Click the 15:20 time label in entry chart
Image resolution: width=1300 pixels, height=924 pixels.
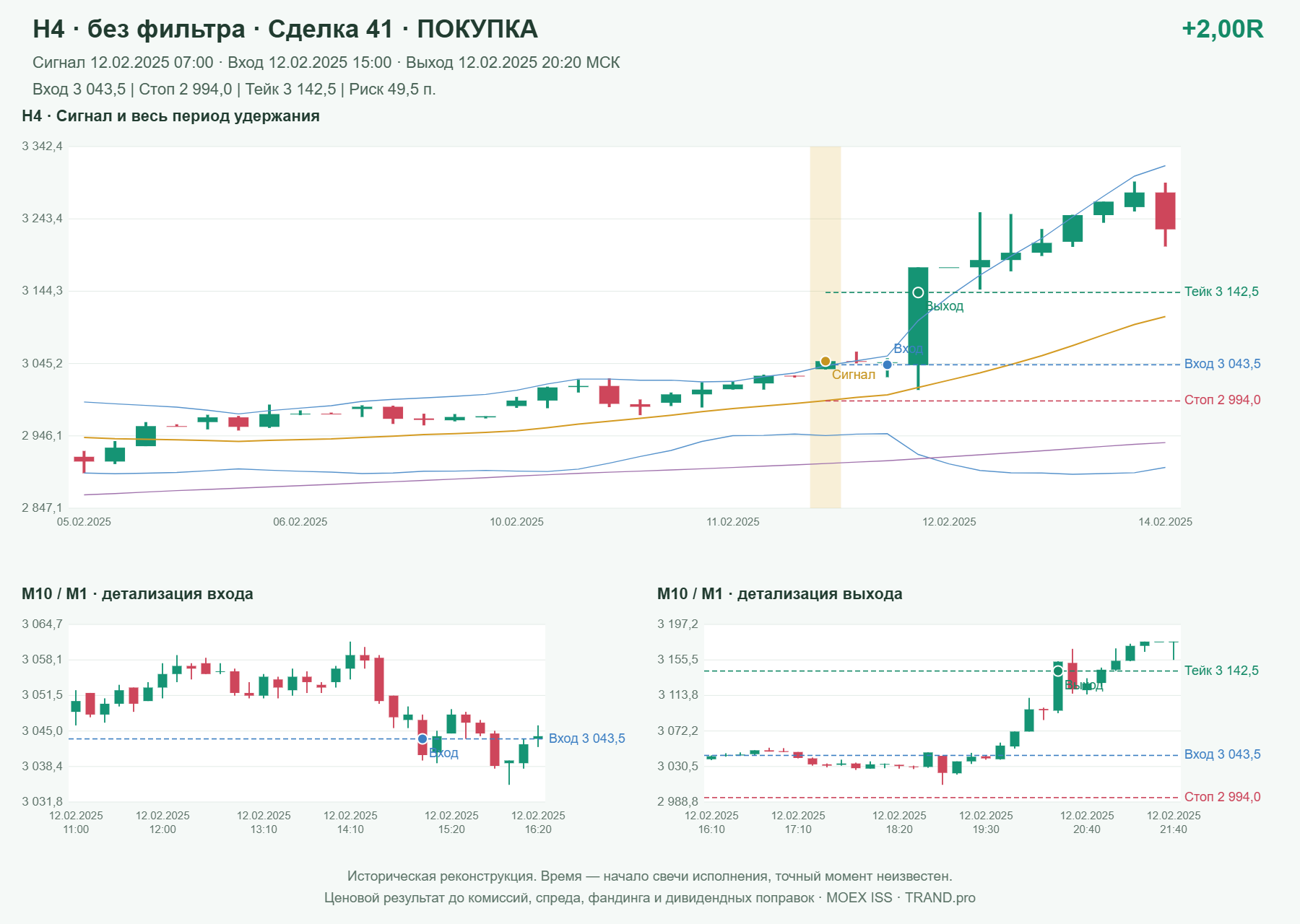pyautogui.click(x=451, y=829)
